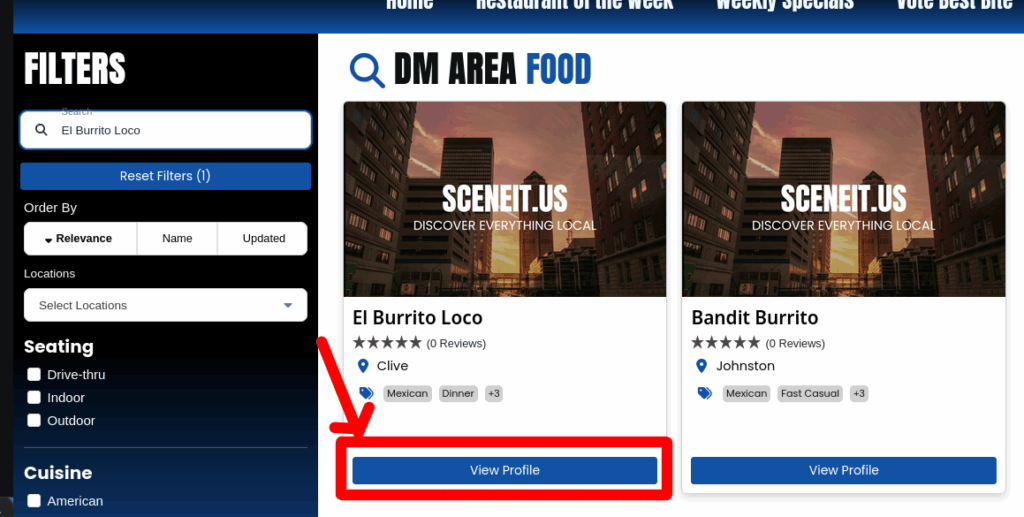This screenshot has height=517, width=1024.
Task: Open the Select Locations dropdown
Action: [x=165, y=305]
